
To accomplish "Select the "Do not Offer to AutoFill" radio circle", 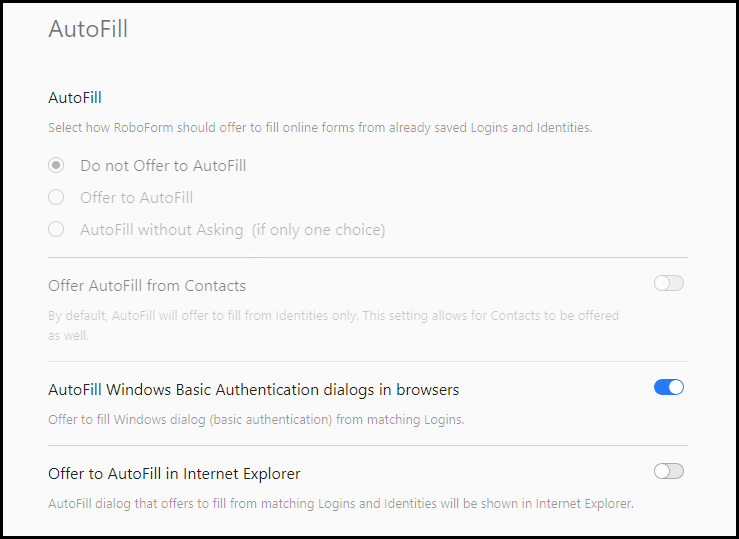I will click(57, 165).
